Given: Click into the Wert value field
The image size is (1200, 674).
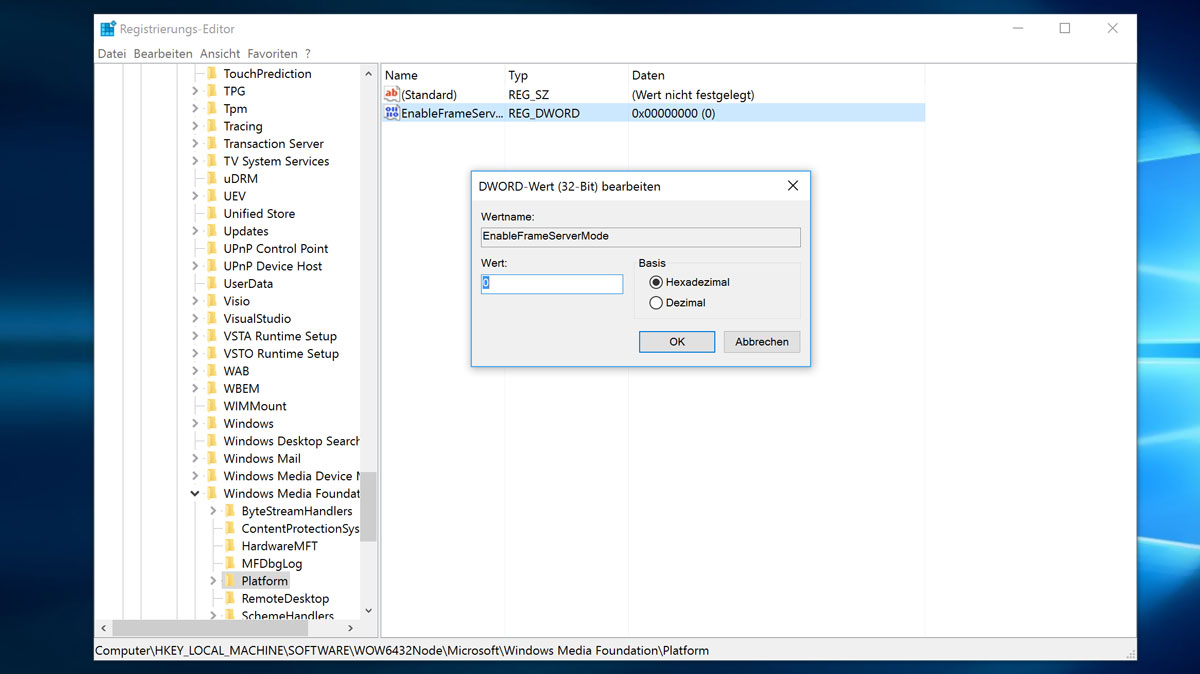Looking at the screenshot, I should (552, 284).
